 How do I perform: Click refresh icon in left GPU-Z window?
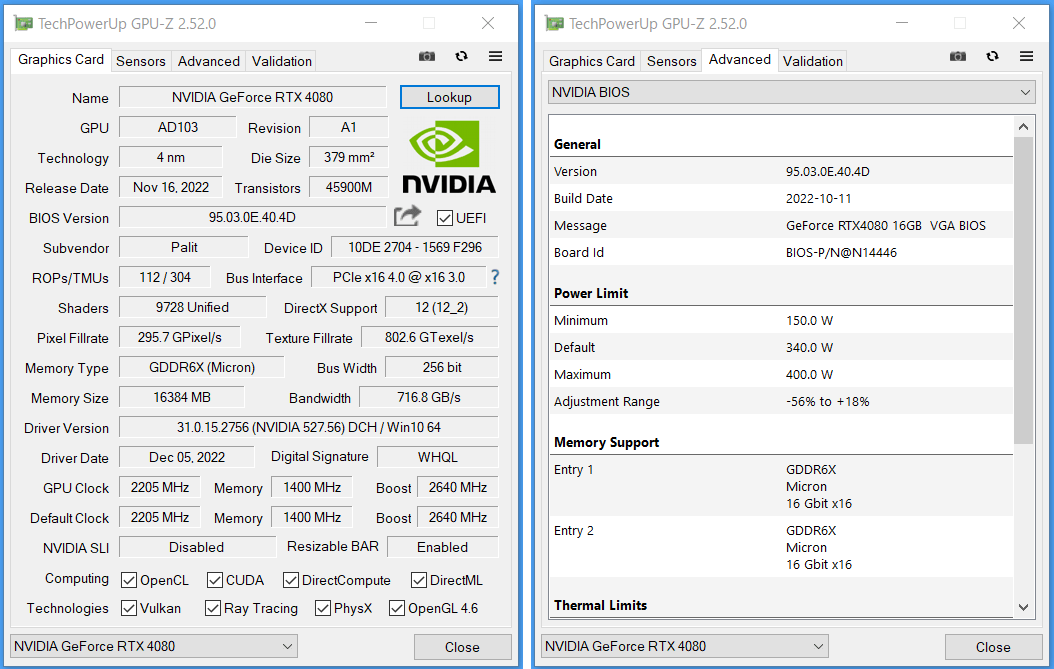(461, 56)
